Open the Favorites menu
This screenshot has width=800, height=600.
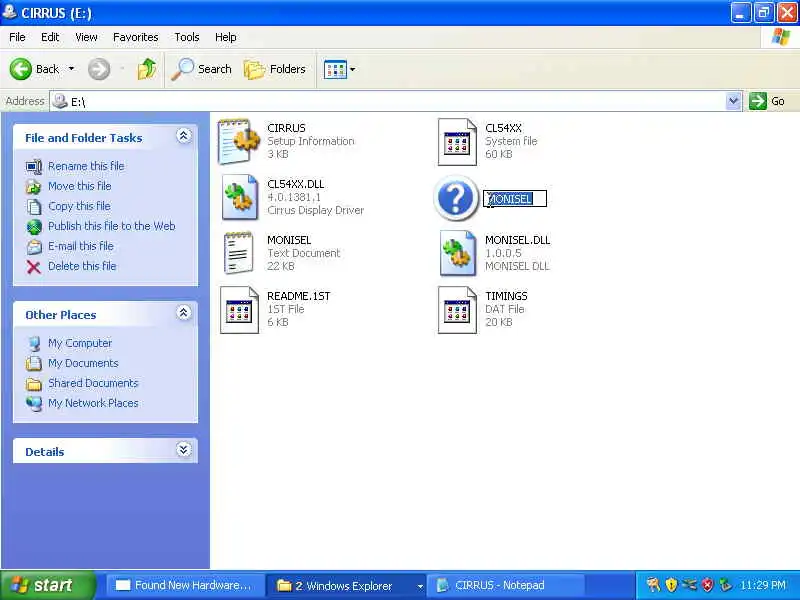coord(135,37)
